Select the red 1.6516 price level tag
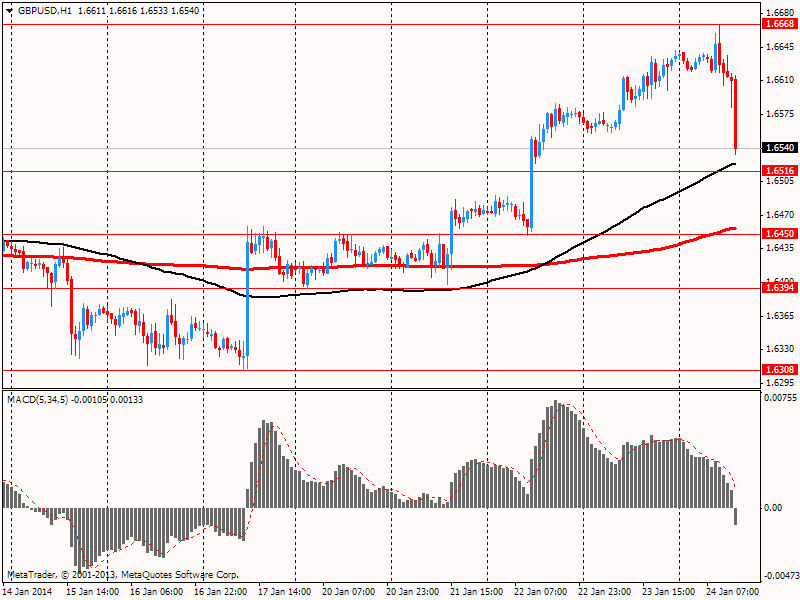 (779, 171)
